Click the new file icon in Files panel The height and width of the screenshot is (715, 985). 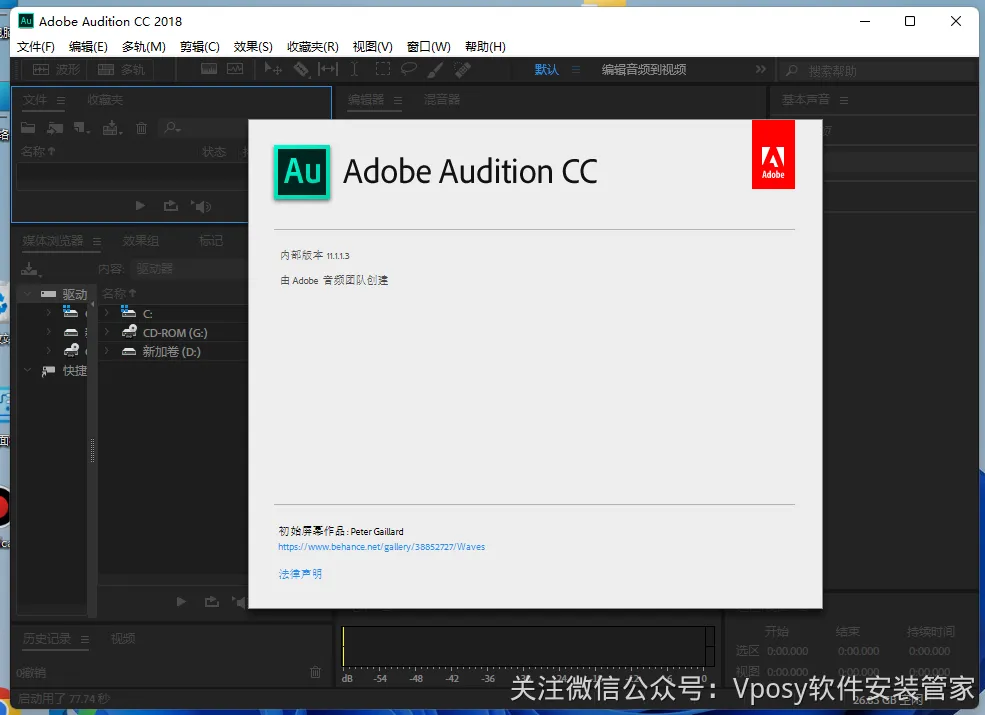(82, 128)
